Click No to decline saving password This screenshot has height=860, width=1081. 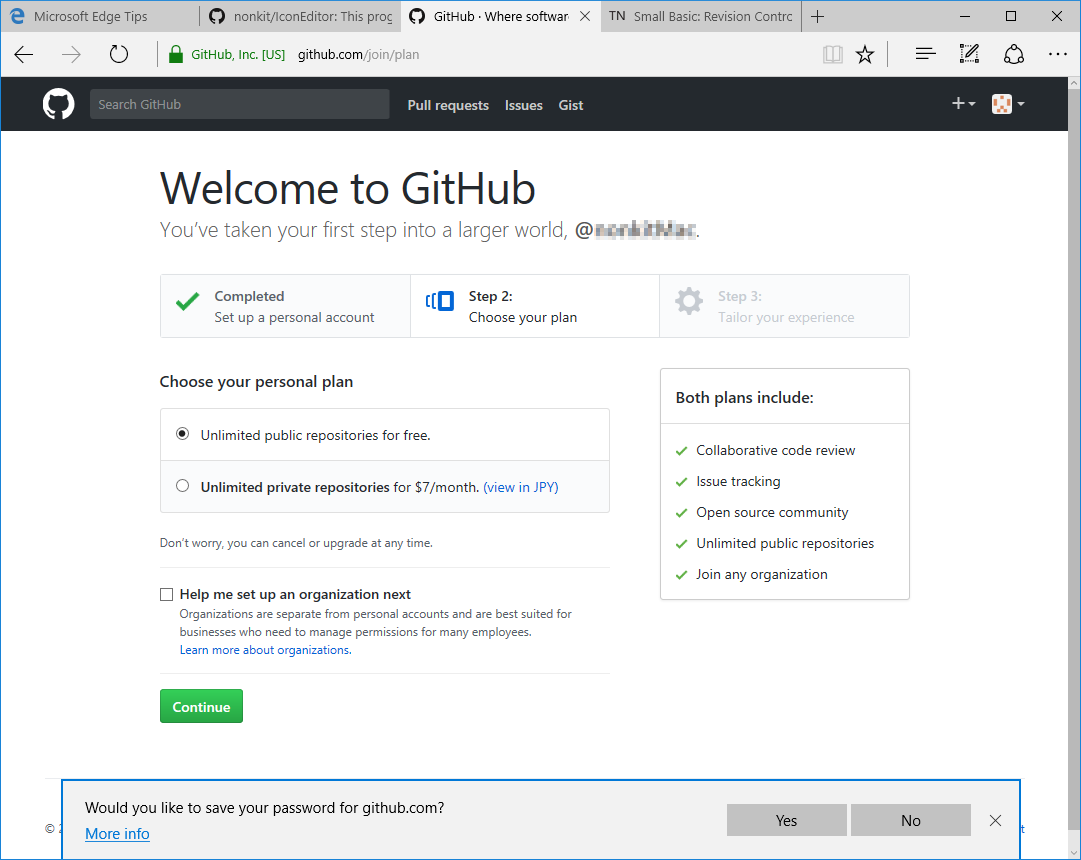911,820
